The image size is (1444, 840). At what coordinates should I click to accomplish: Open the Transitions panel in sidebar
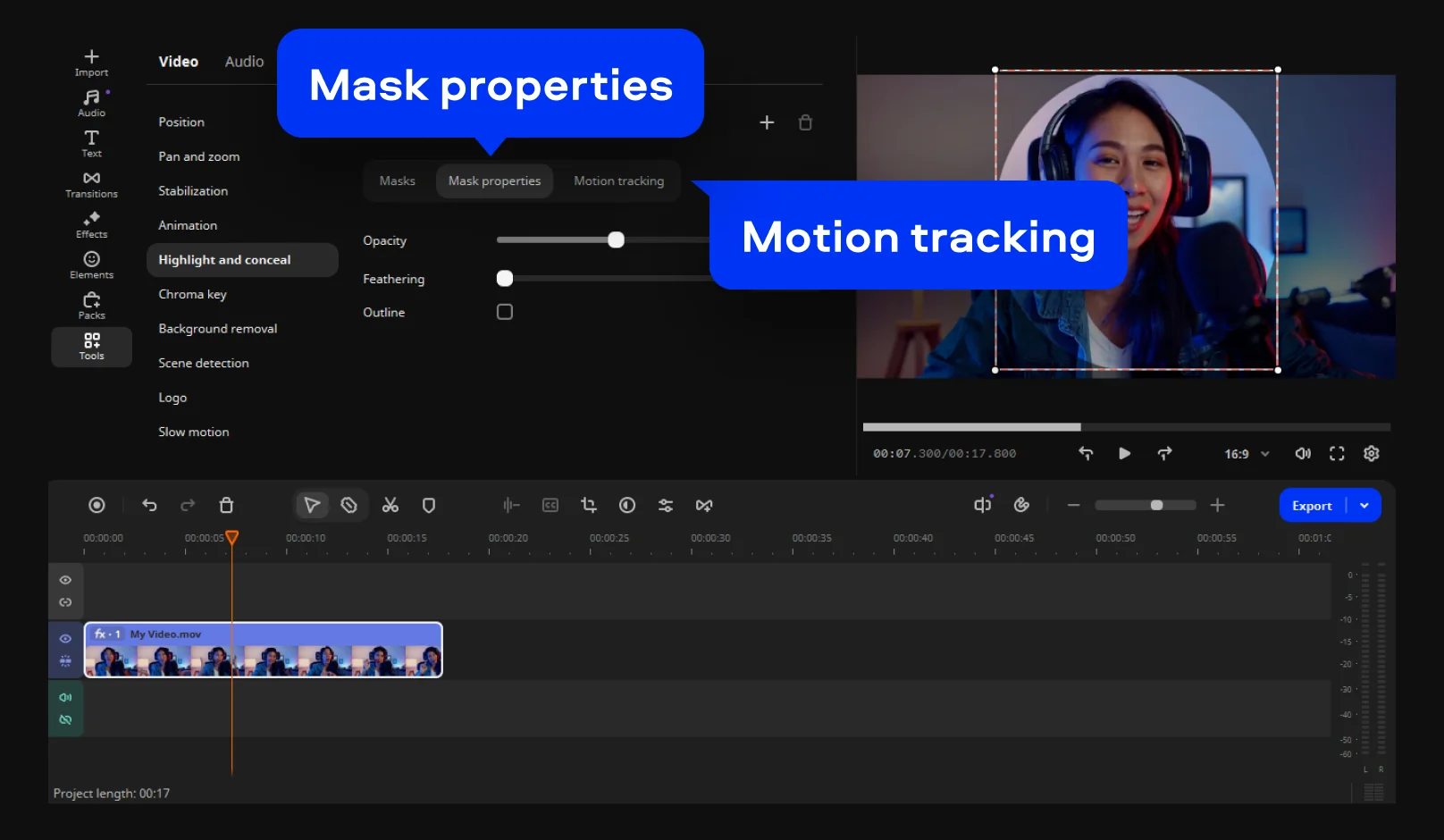click(91, 184)
